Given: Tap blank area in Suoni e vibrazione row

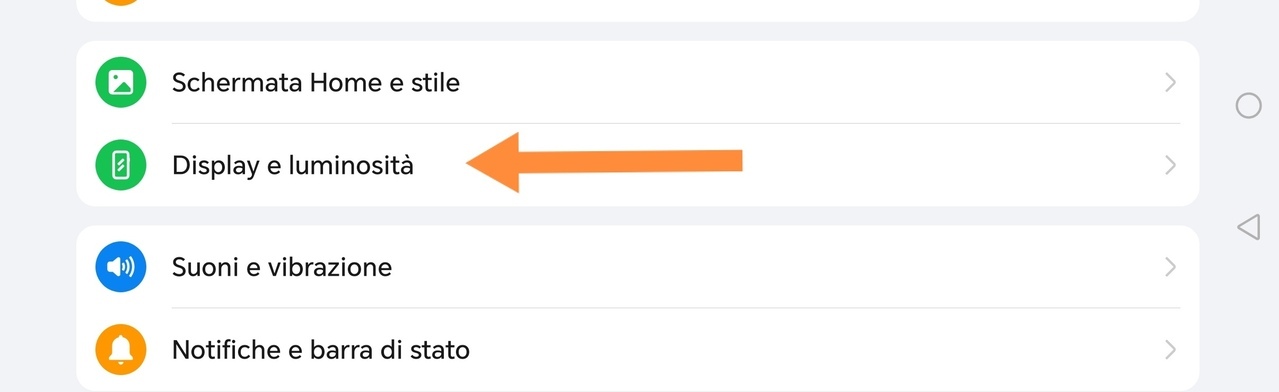Looking at the screenshot, I should pos(780,267).
